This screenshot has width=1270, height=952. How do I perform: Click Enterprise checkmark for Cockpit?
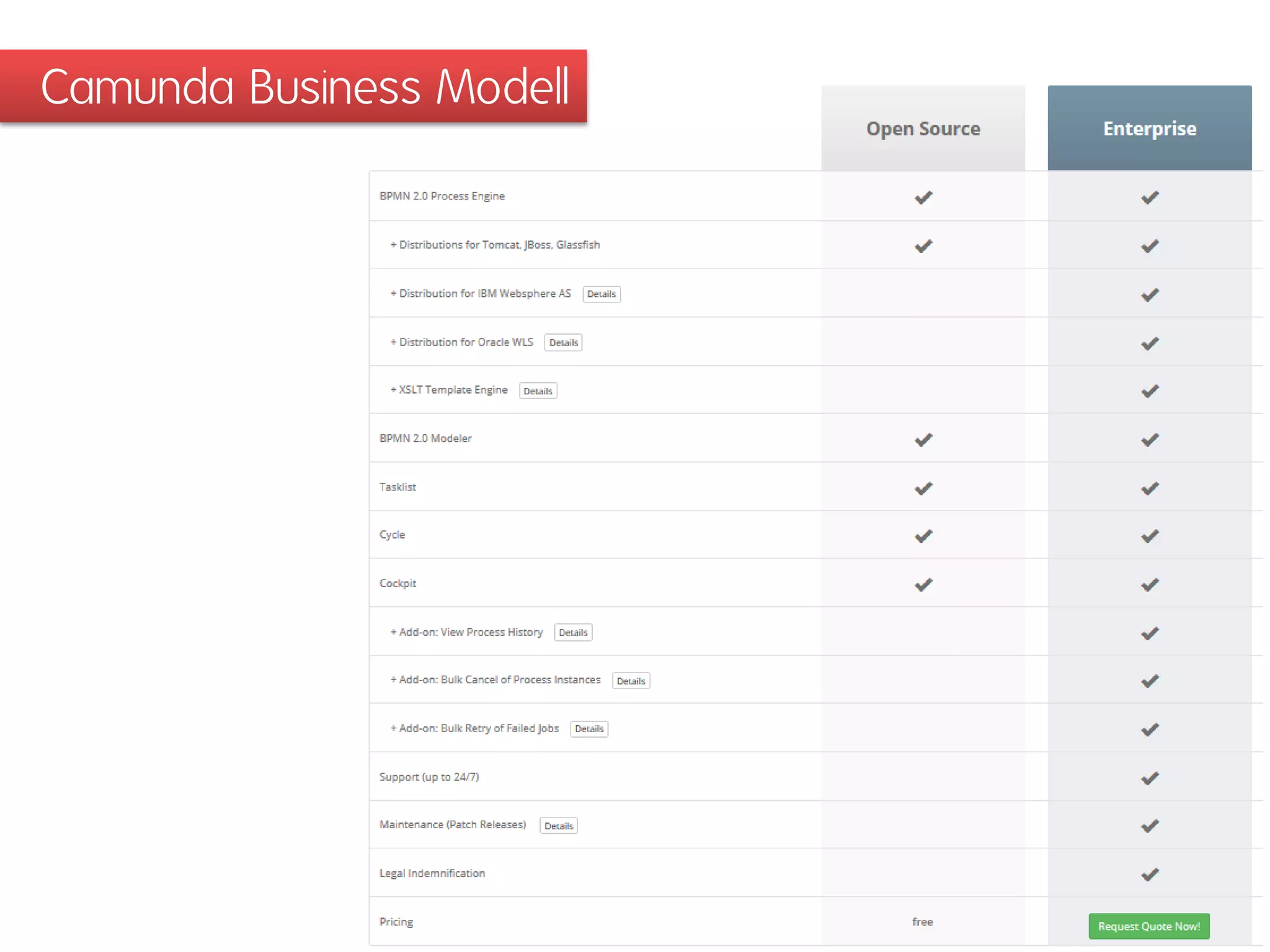(x=1150, y=584)
